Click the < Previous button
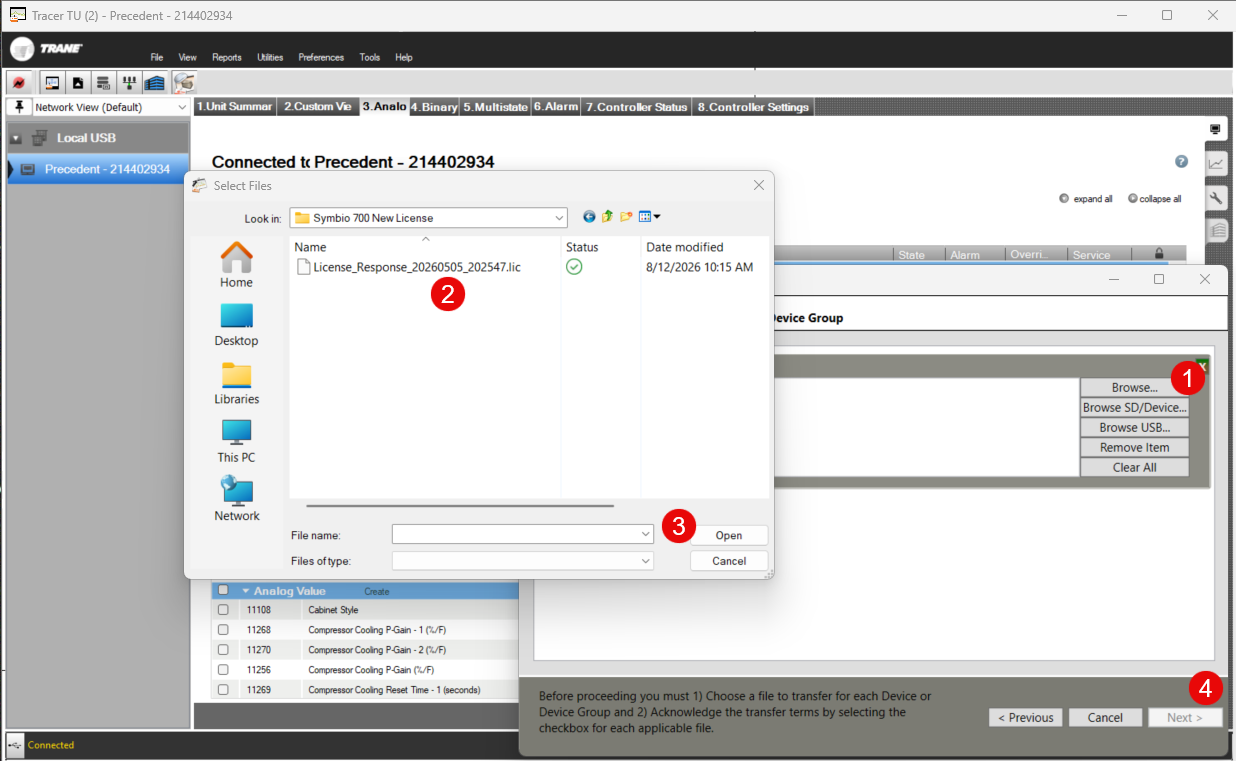 (x=1026, y=717)
